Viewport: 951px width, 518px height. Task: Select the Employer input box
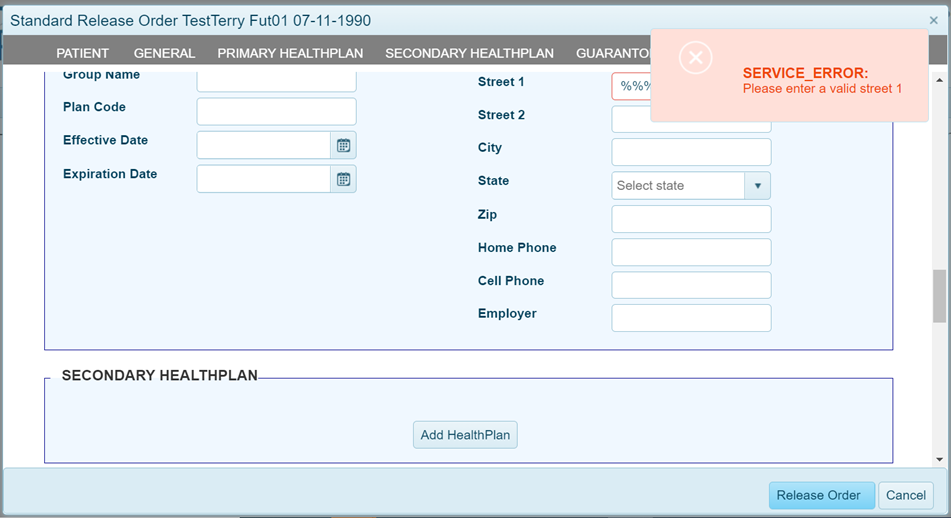pyautogui.click(x=691, y=318)
